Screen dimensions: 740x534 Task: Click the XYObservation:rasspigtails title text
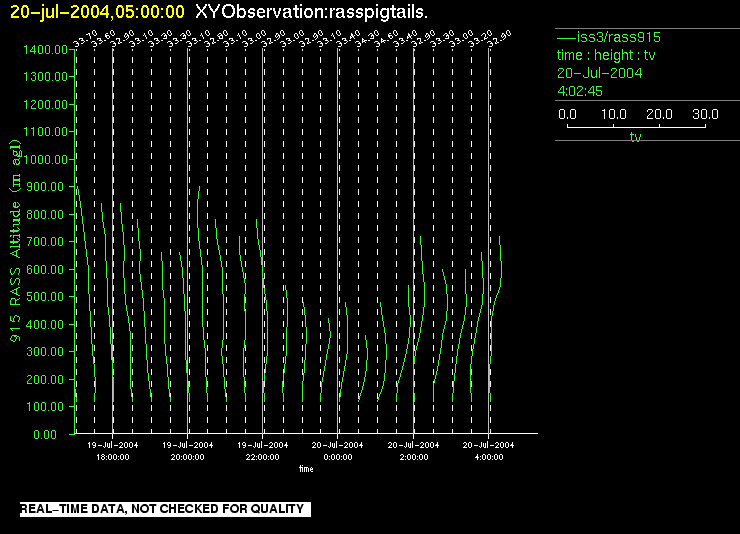(x=311, y=12)
